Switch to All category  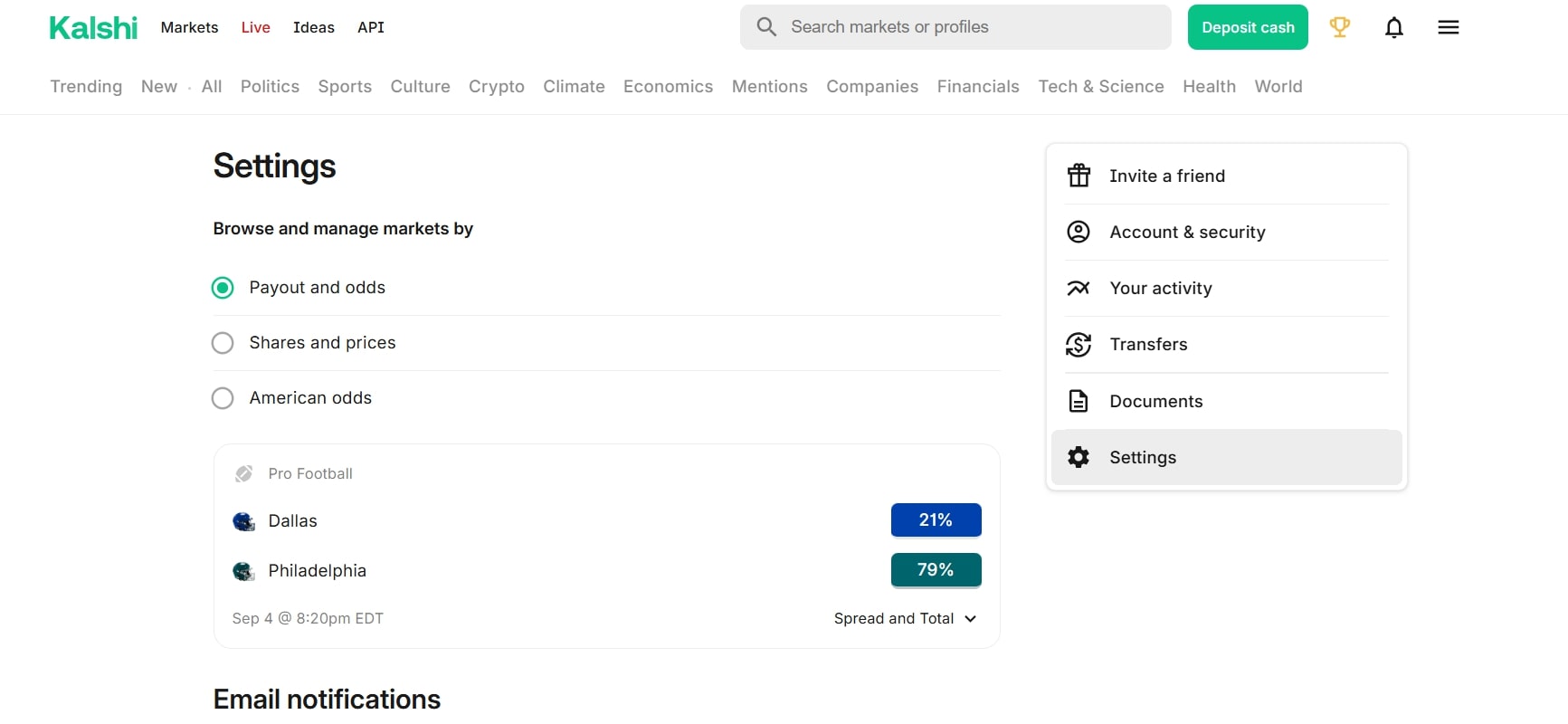212,86
